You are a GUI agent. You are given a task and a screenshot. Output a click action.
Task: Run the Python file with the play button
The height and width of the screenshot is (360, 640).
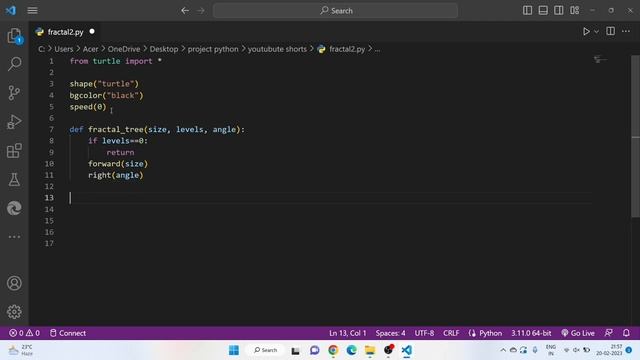coord(586,31)
